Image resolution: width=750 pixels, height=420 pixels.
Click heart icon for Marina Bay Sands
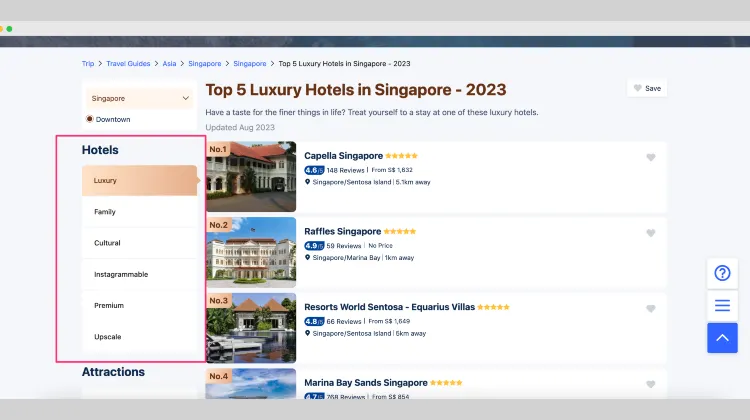tap(651, 384)
